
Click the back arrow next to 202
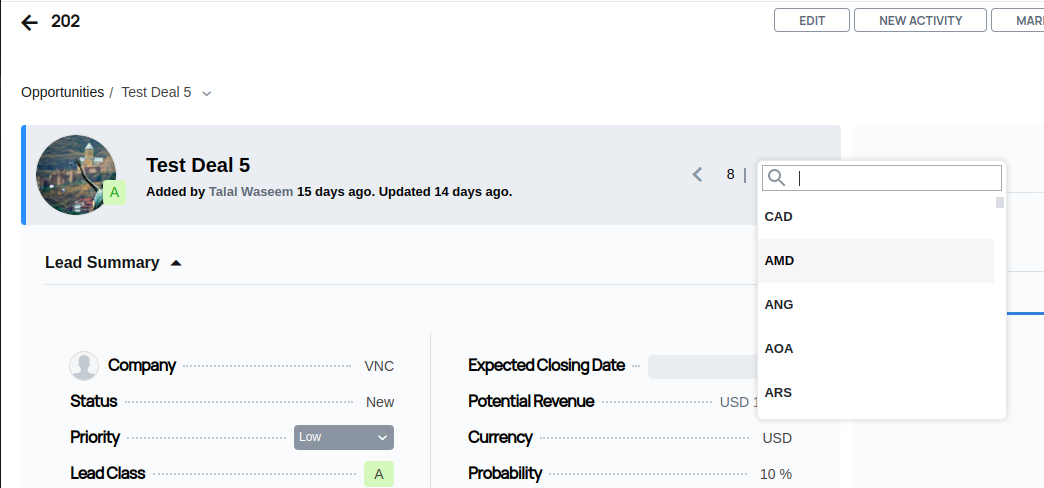[29, 22]
